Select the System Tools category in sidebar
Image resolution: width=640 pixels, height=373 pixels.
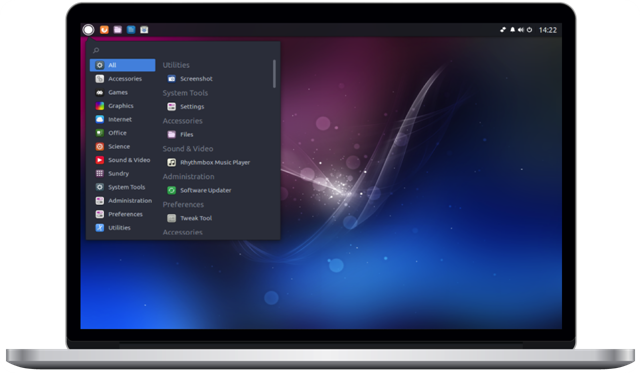(122, 187)
